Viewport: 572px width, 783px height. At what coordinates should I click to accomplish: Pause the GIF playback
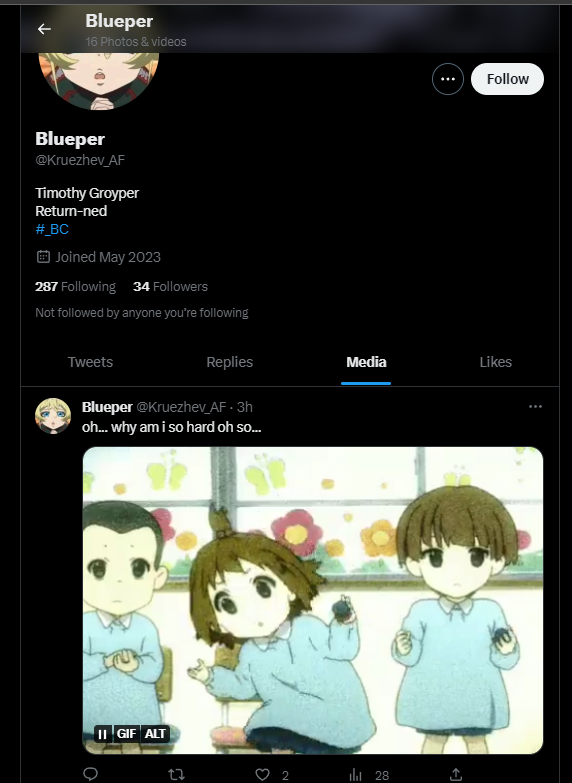click(x=102, y=734)
